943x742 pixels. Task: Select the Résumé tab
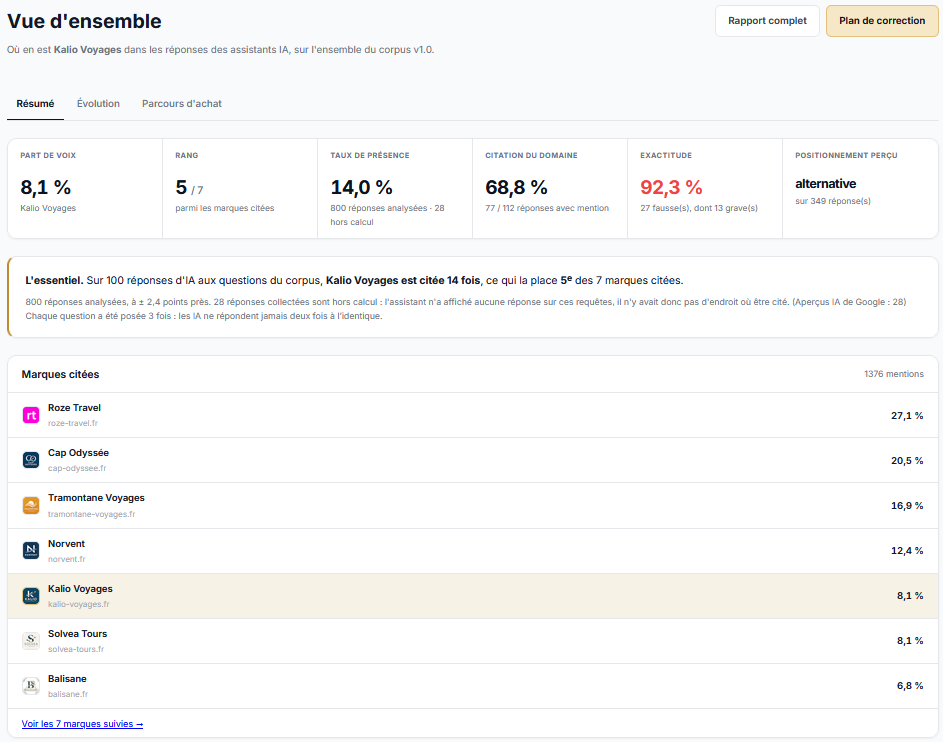(35, 103)
